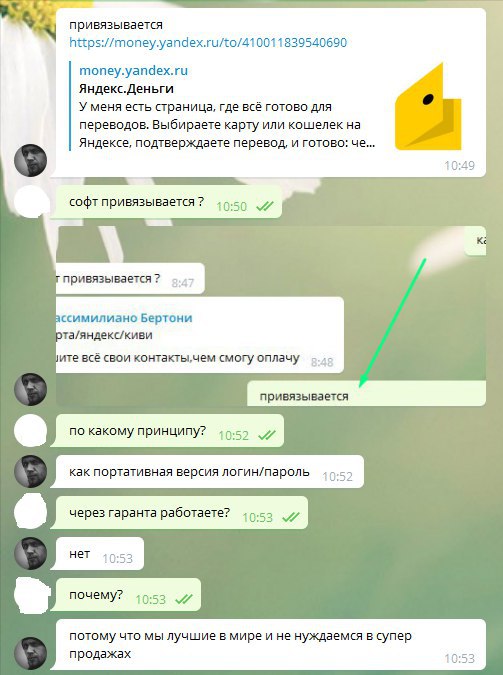
Task: Open the yellow Yandex wallet preview image
Action: click(x=428, y=106)
